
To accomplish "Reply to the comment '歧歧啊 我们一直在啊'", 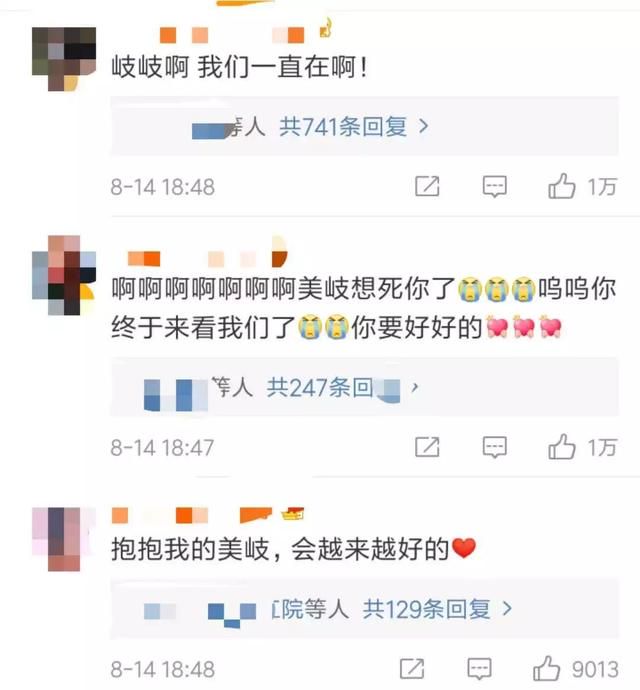I will click(x=495, y=187).
